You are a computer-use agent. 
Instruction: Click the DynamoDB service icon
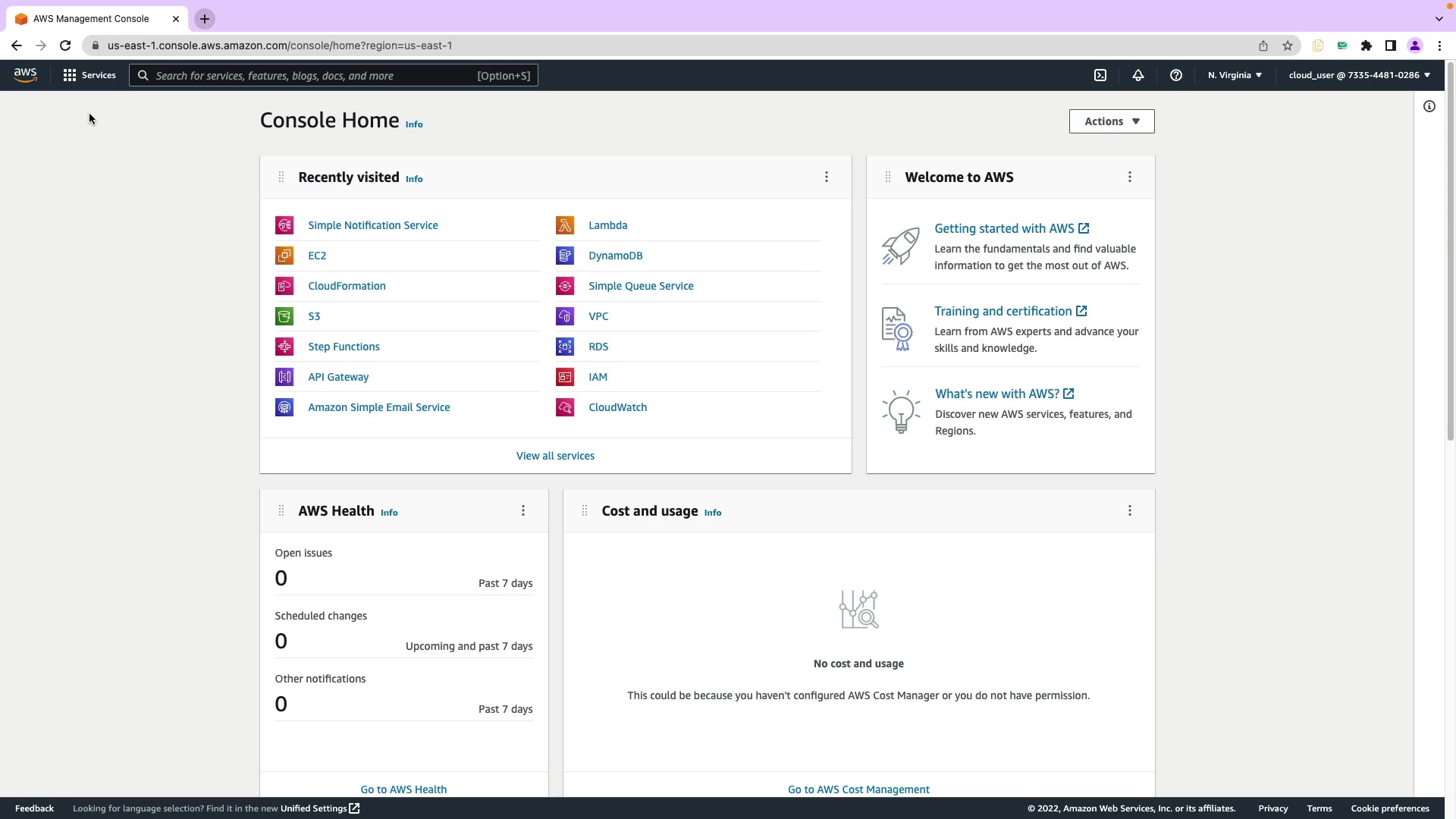[565, 256]
